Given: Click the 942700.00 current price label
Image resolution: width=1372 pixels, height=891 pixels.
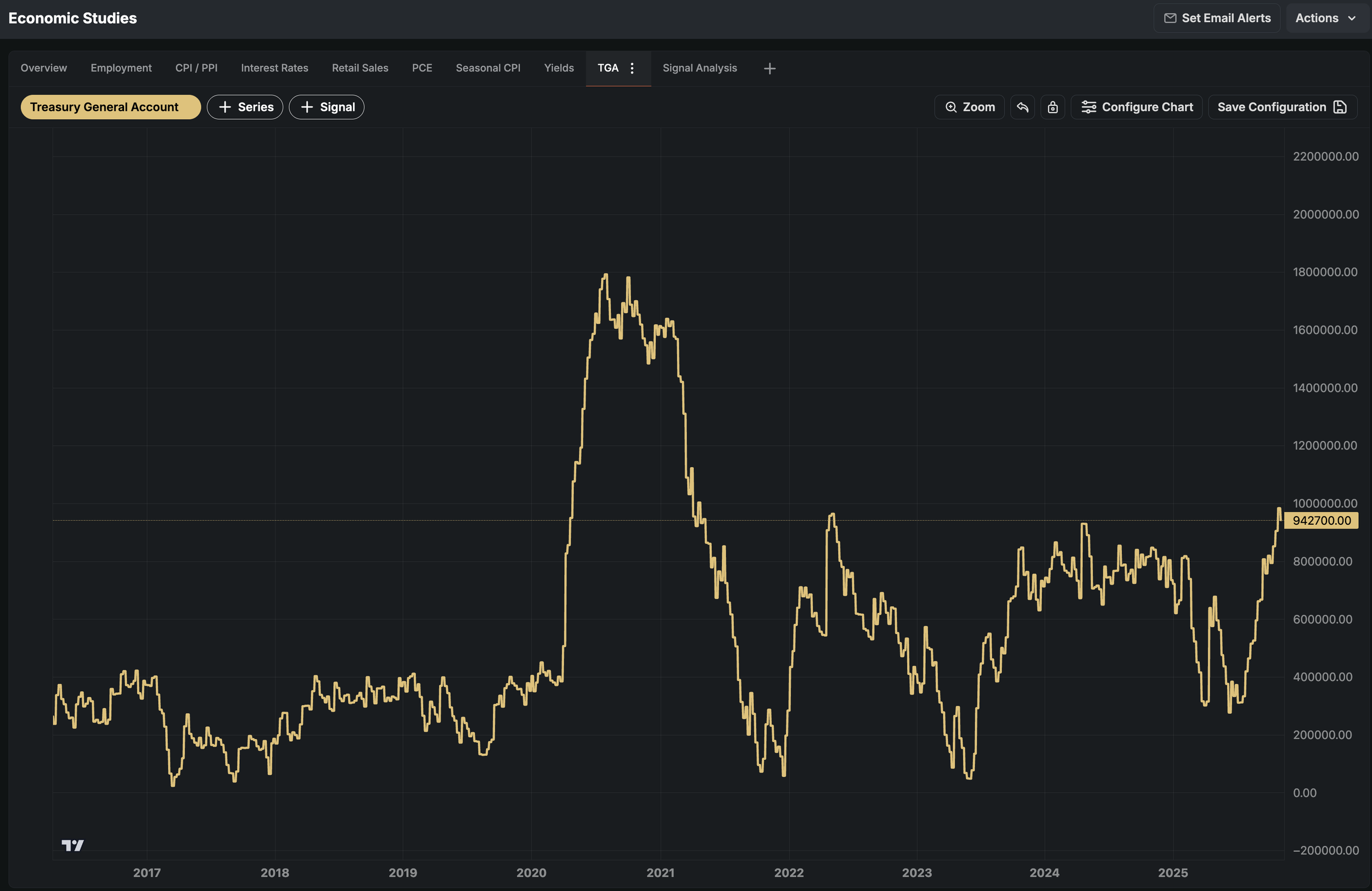Looking at the screenshot, I should pos(1321,520).
